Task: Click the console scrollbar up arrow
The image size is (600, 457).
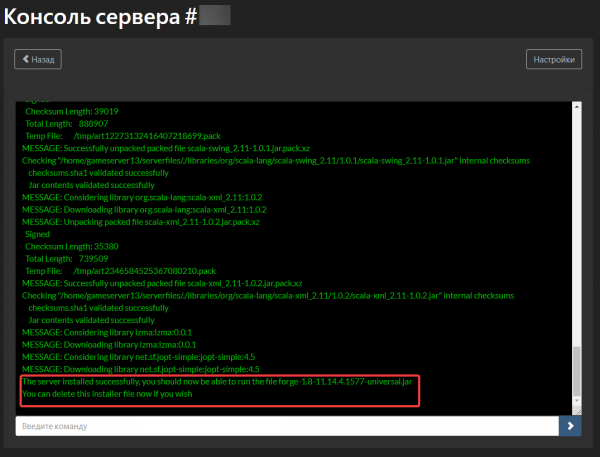Action: pos(577,107)
